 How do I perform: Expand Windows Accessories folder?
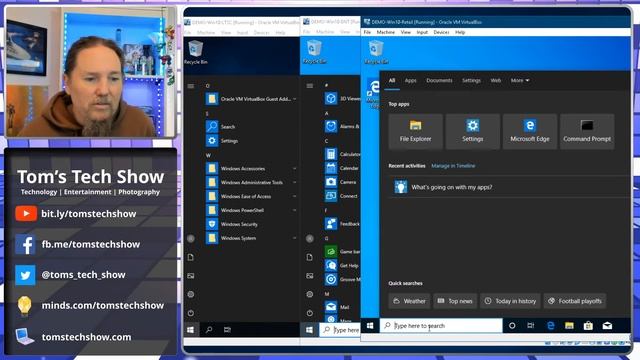pos(251,169)
